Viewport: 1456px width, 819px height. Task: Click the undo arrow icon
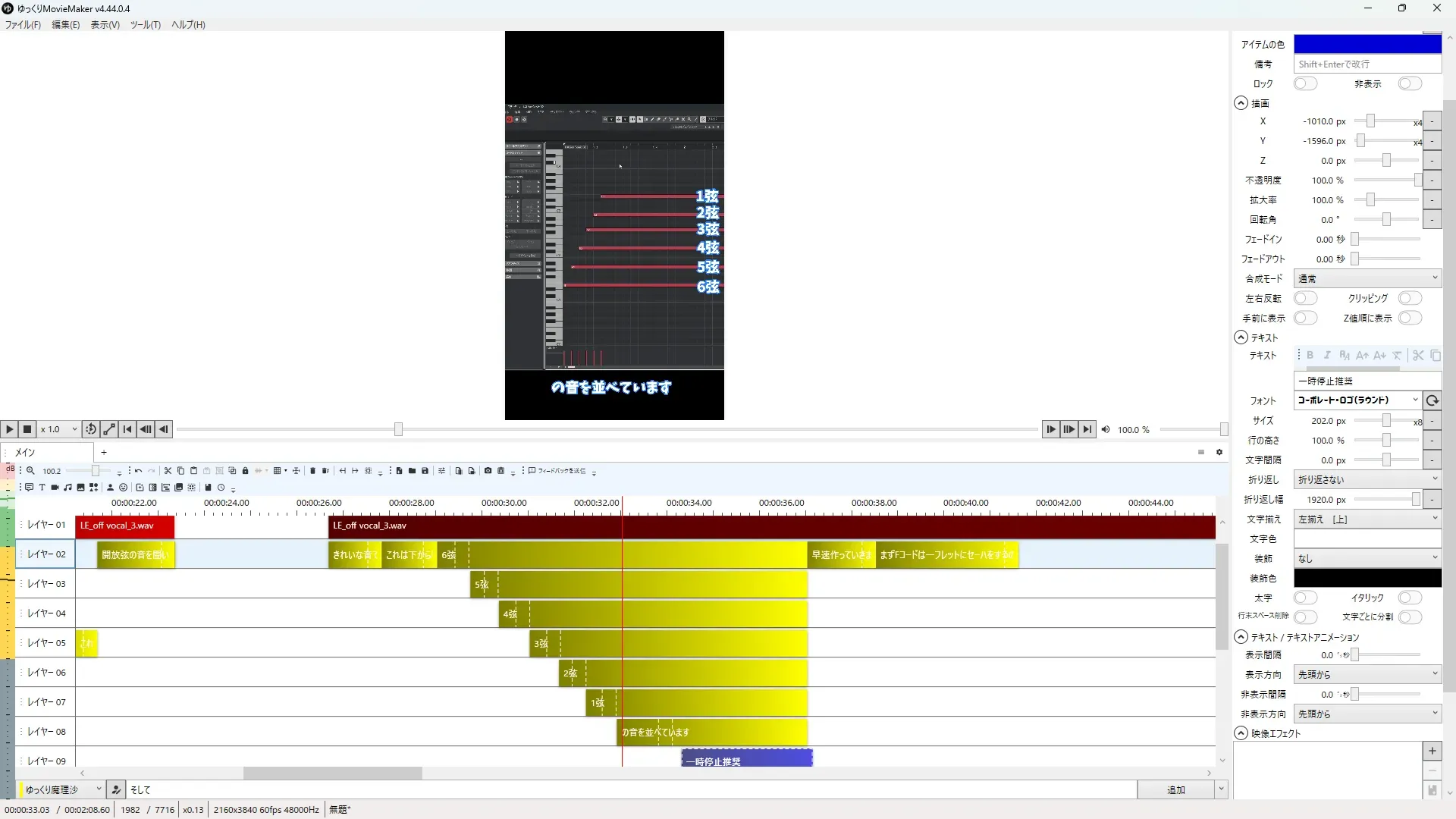138,471
